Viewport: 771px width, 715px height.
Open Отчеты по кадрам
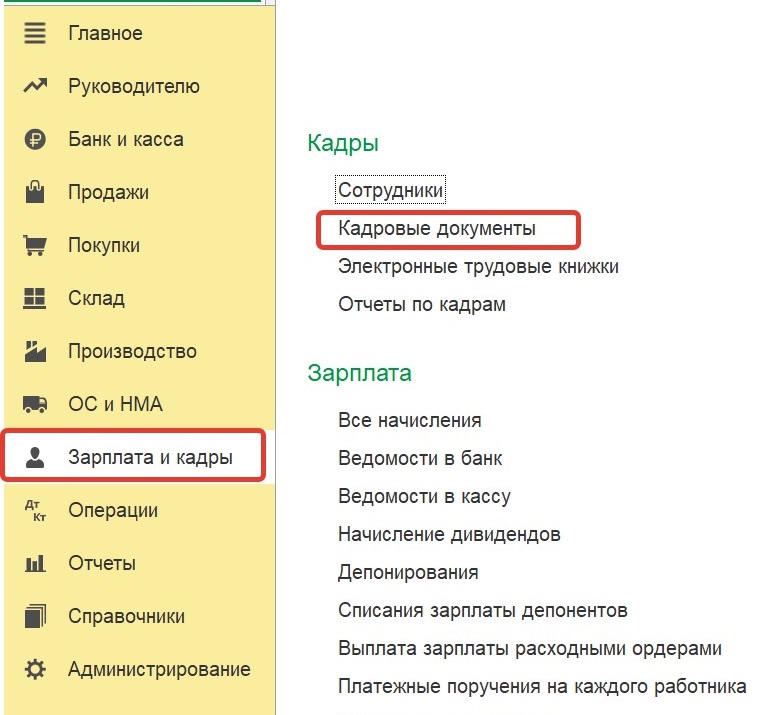[x=422, y=304]
